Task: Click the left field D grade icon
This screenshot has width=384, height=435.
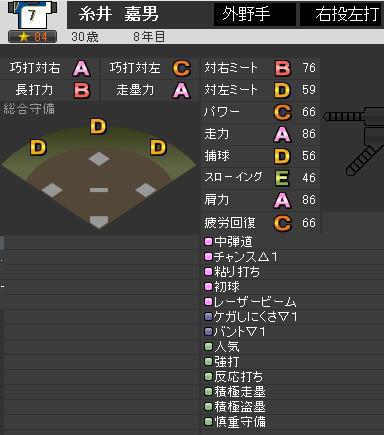Action: pos(38,148)
